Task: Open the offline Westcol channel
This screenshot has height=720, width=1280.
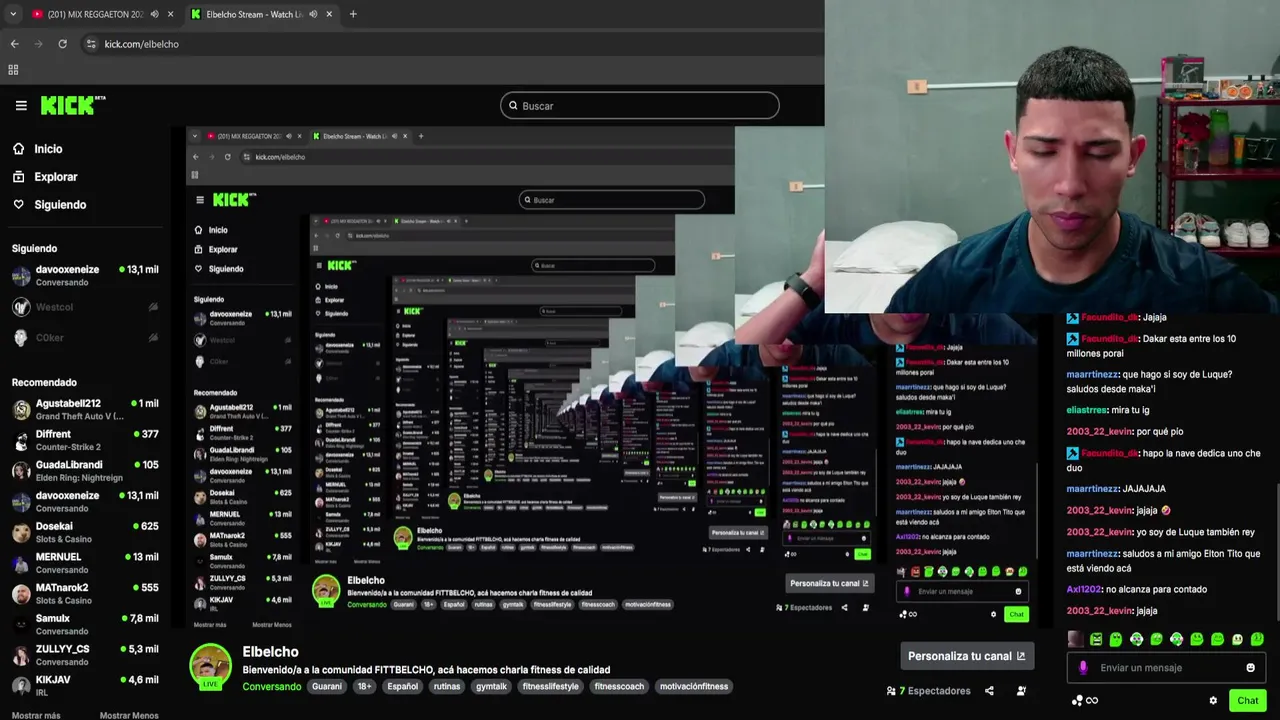Action: pos(85,307)
